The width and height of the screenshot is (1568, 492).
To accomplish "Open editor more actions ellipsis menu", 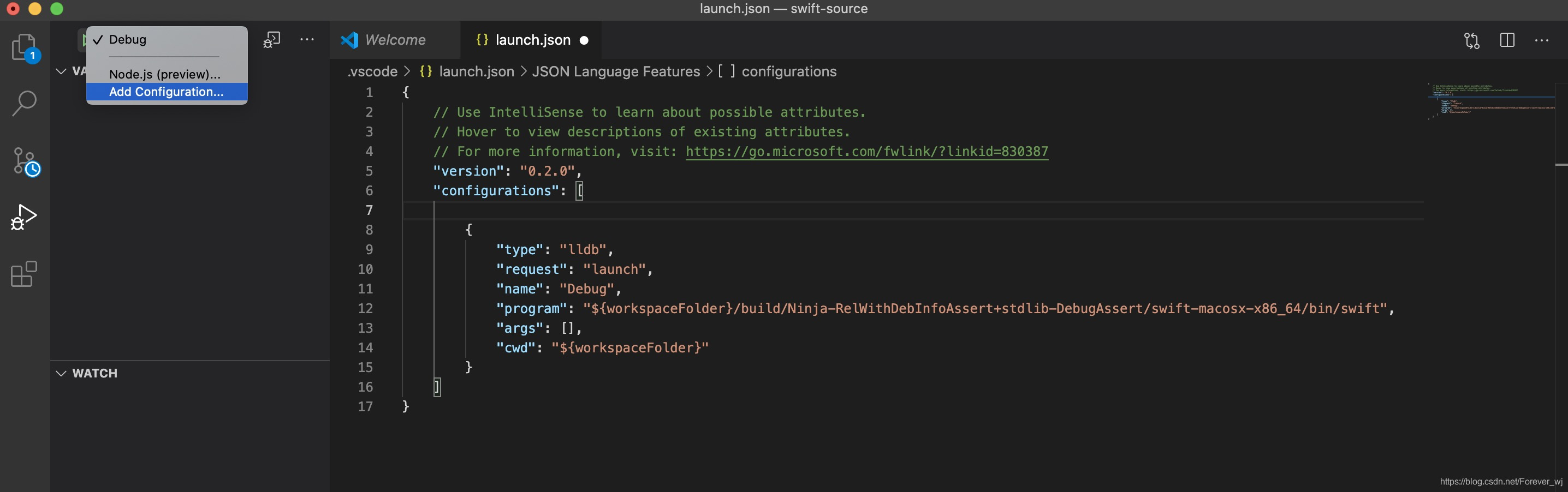I will tap(1542, 41).
